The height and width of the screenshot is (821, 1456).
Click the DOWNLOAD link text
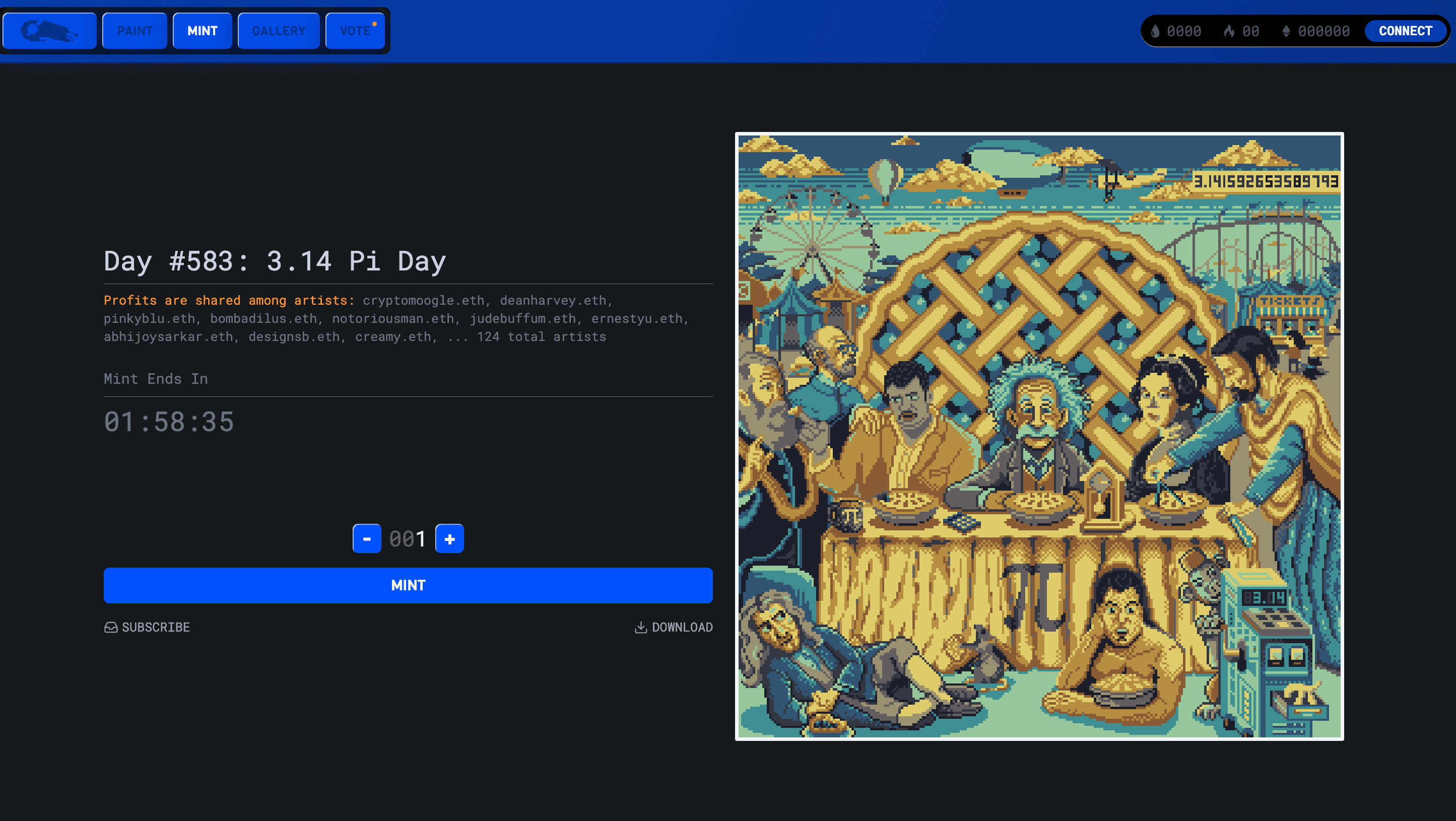[x=682, y=627]
